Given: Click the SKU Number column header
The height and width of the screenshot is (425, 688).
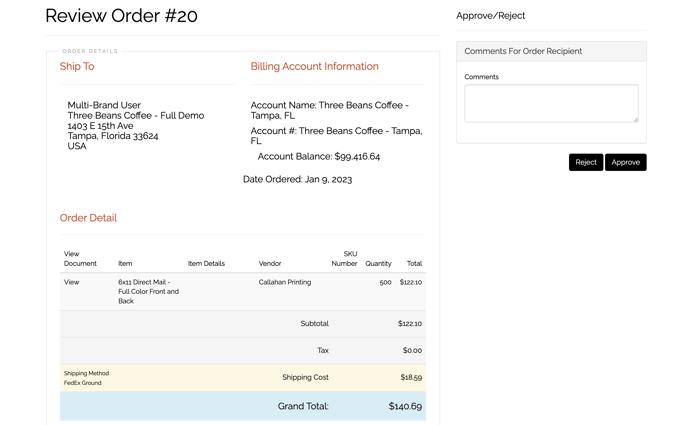Looking at the screenshot, I should coord(344,259).
